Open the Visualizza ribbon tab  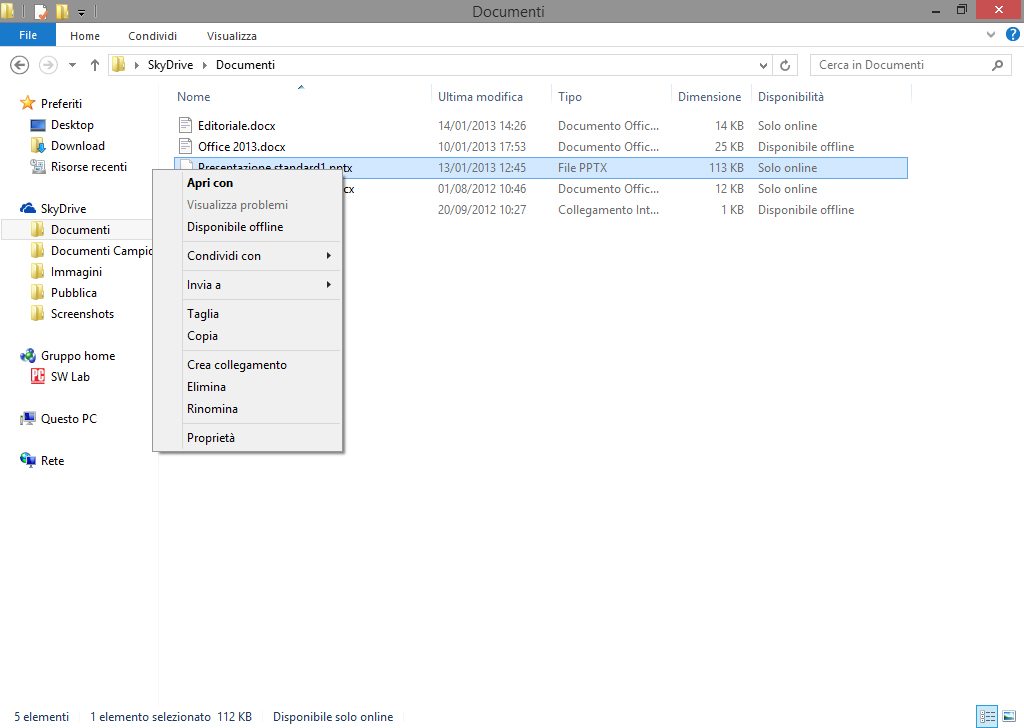[x=233, y=36]
